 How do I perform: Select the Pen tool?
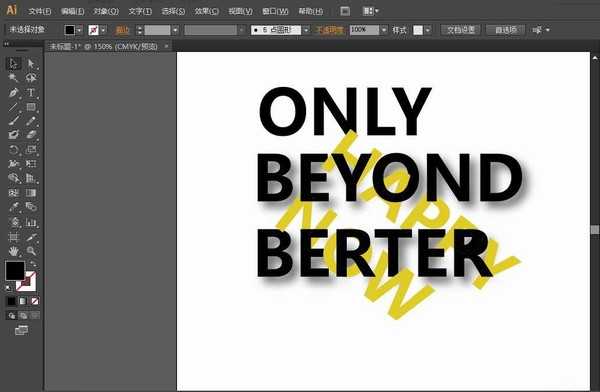pos(13,93)
